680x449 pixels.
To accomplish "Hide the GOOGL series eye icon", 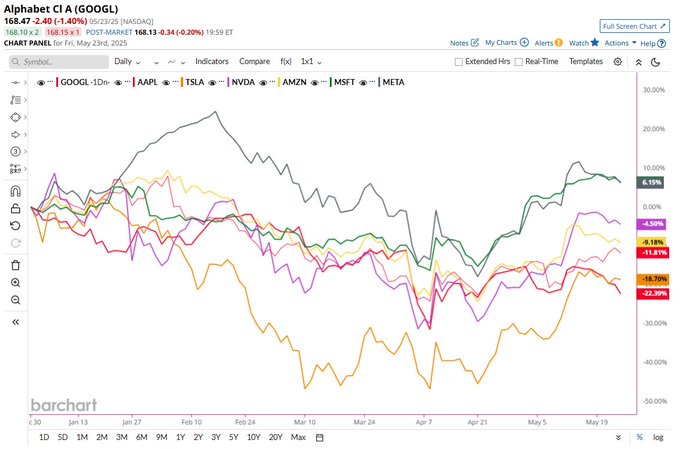I will [x=41, y=82].
